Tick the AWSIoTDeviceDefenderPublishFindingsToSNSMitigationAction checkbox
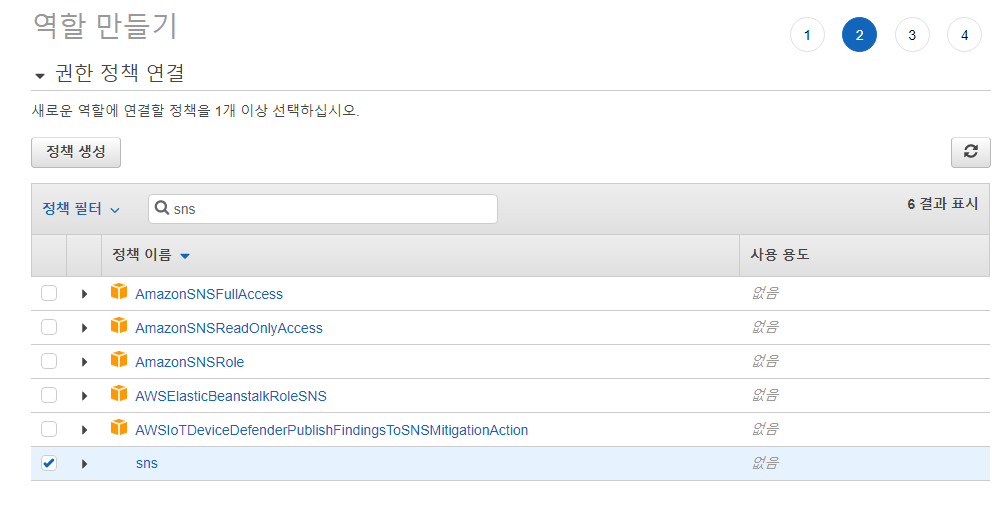 tap(49, 429)
